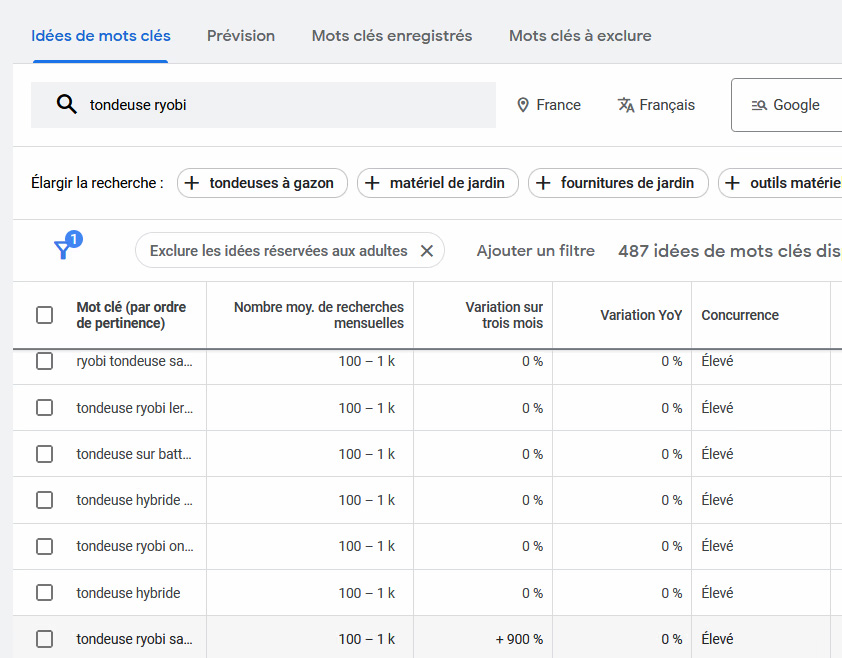Check the checkbox for "tondeuse sur batt..."
This screenshot has width=842, height=658.
(44, 453)
